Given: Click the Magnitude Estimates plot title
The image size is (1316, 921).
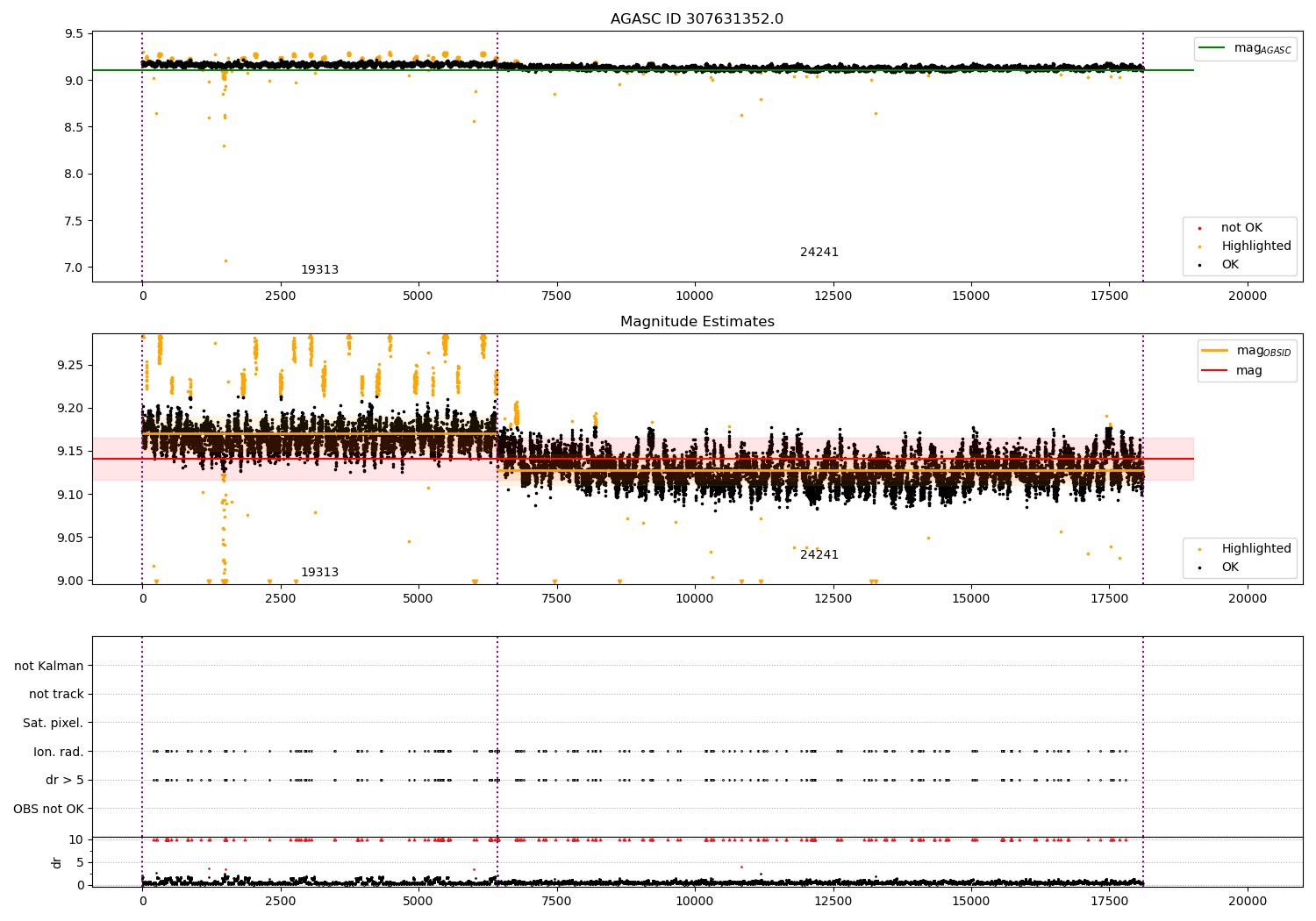Looking at the screenshot, I should pos(697,322).
